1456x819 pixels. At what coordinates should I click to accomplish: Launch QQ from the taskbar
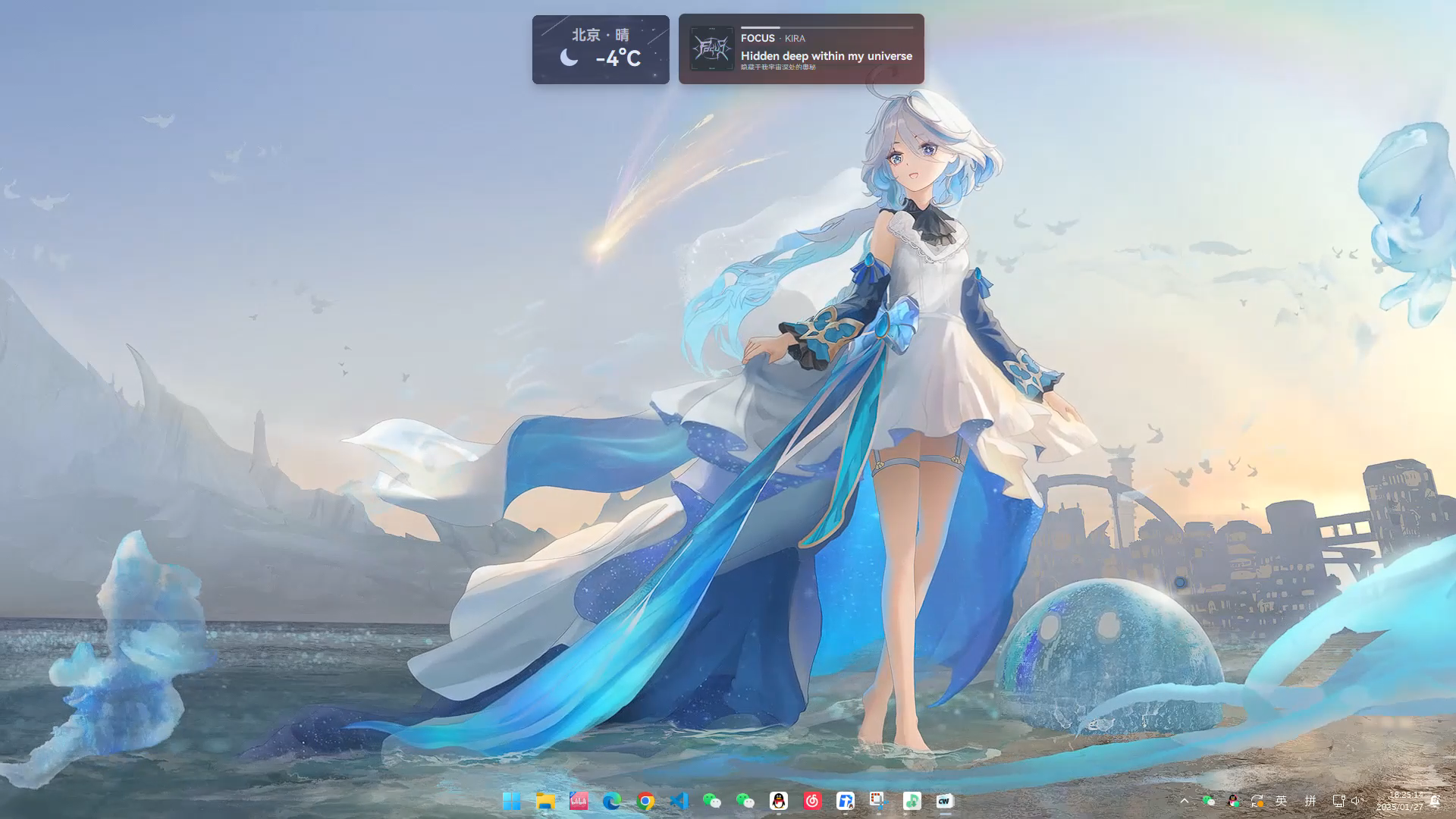(x=777, y=801)
